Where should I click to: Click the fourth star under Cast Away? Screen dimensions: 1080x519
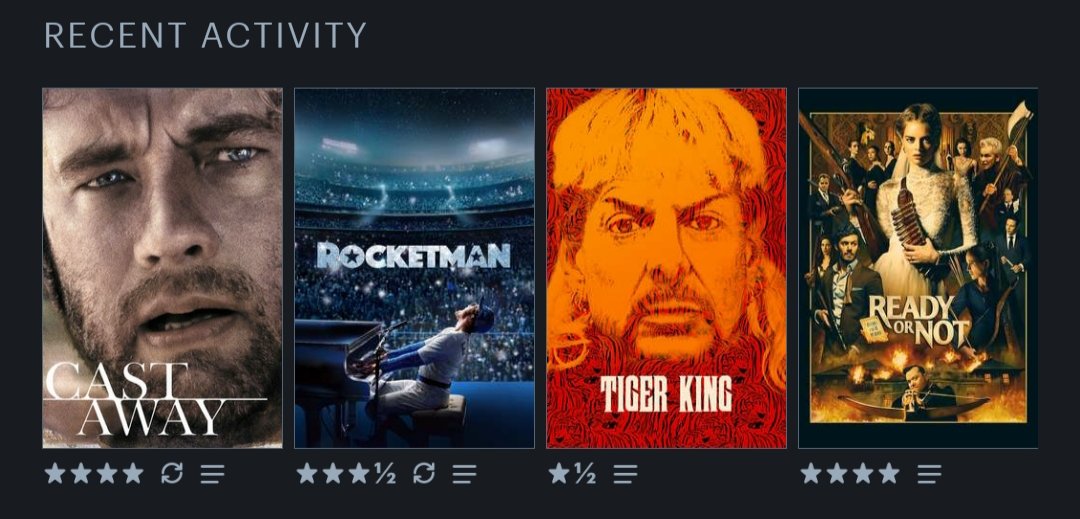(x=133, y=473)
